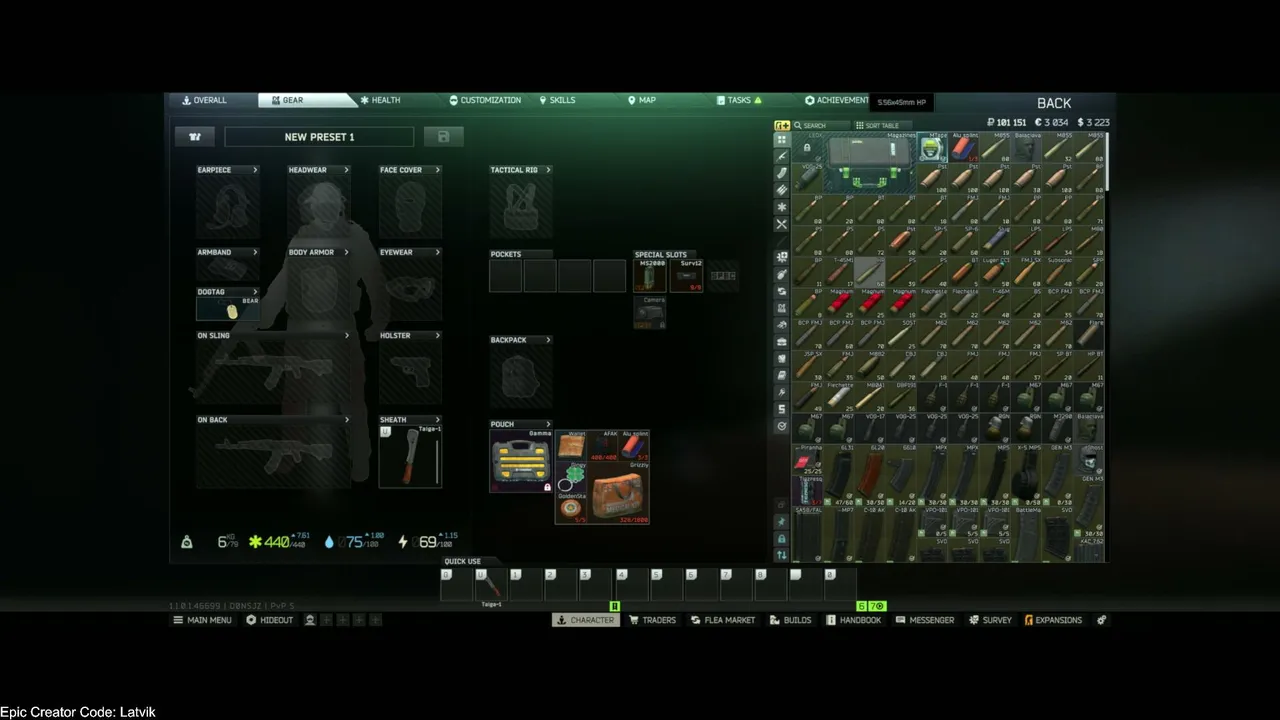
Task: Toggle the lock icon in stash sidebar
Action: (782, 539)
